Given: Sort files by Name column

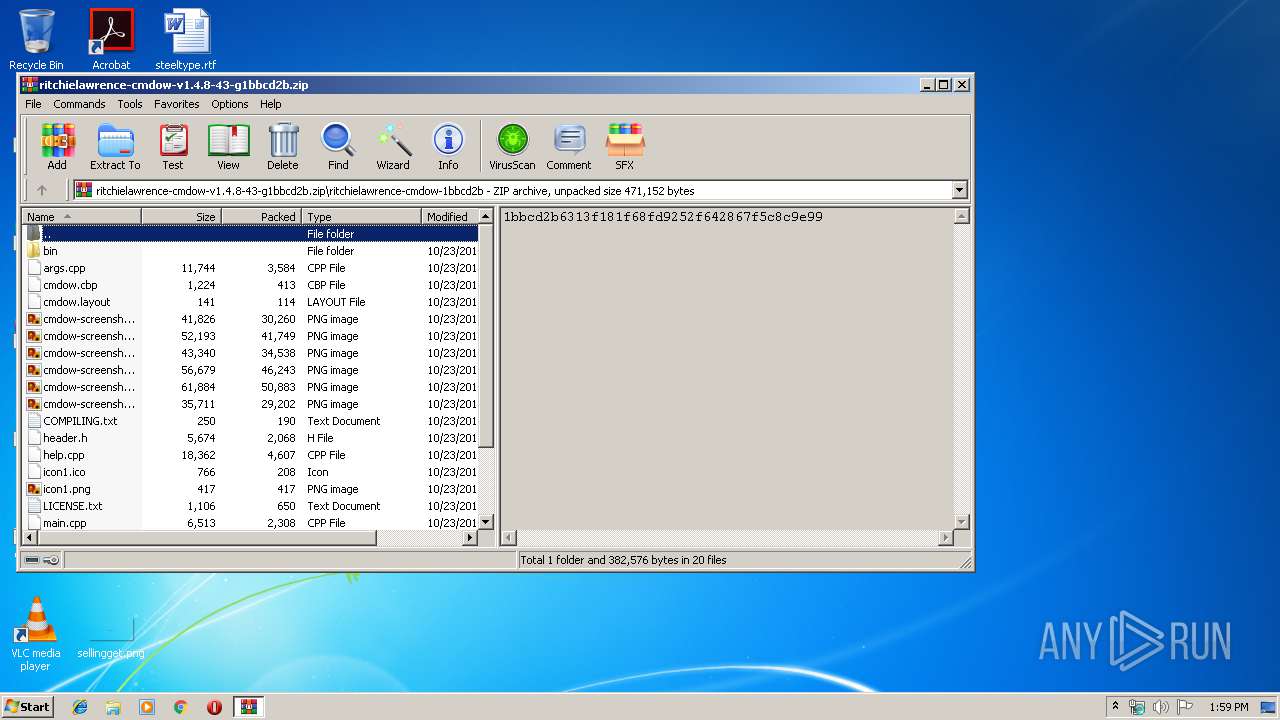Looking at the screenshot, I should click(82, 216).
